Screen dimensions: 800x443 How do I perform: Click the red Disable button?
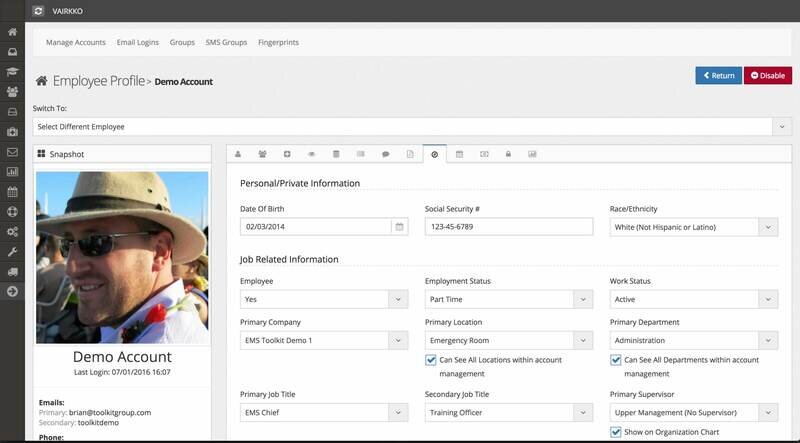click(x=767, y=75)
